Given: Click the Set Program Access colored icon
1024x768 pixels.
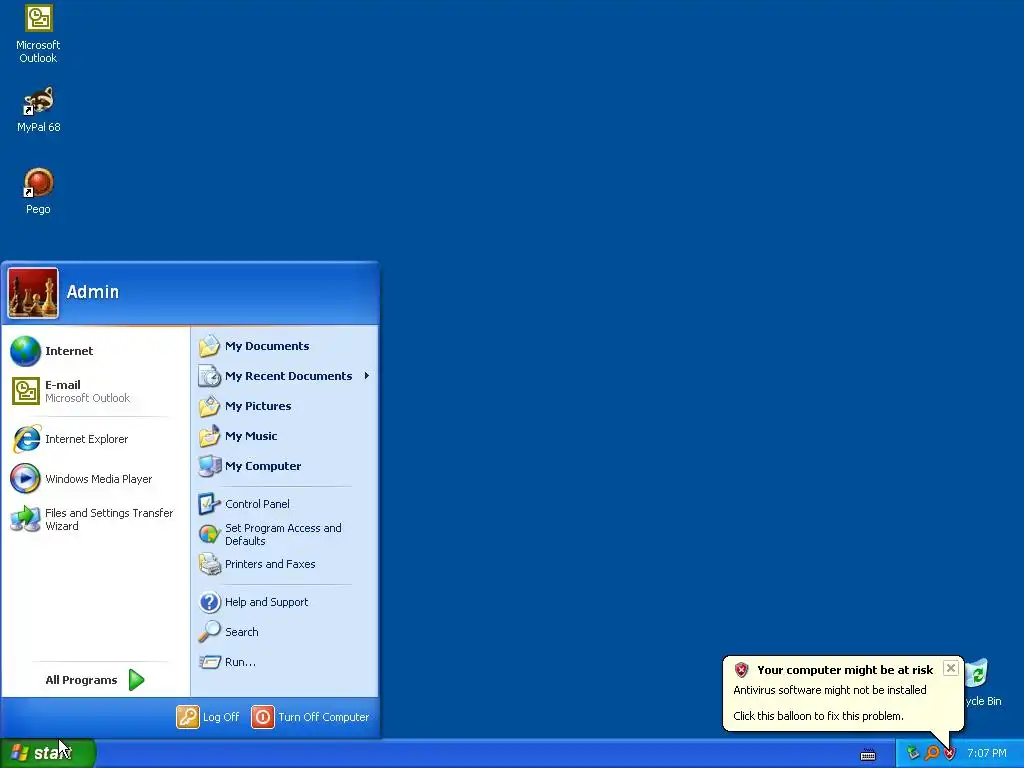Looking at the screenshot, I should 210,534.
